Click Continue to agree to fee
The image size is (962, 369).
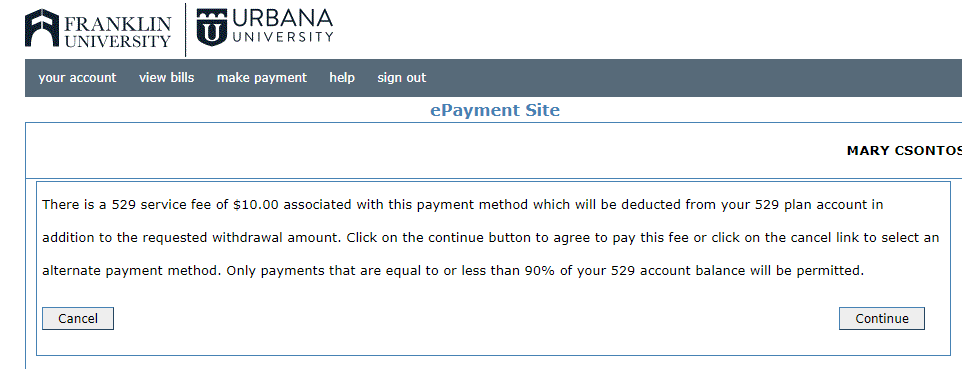882,318
